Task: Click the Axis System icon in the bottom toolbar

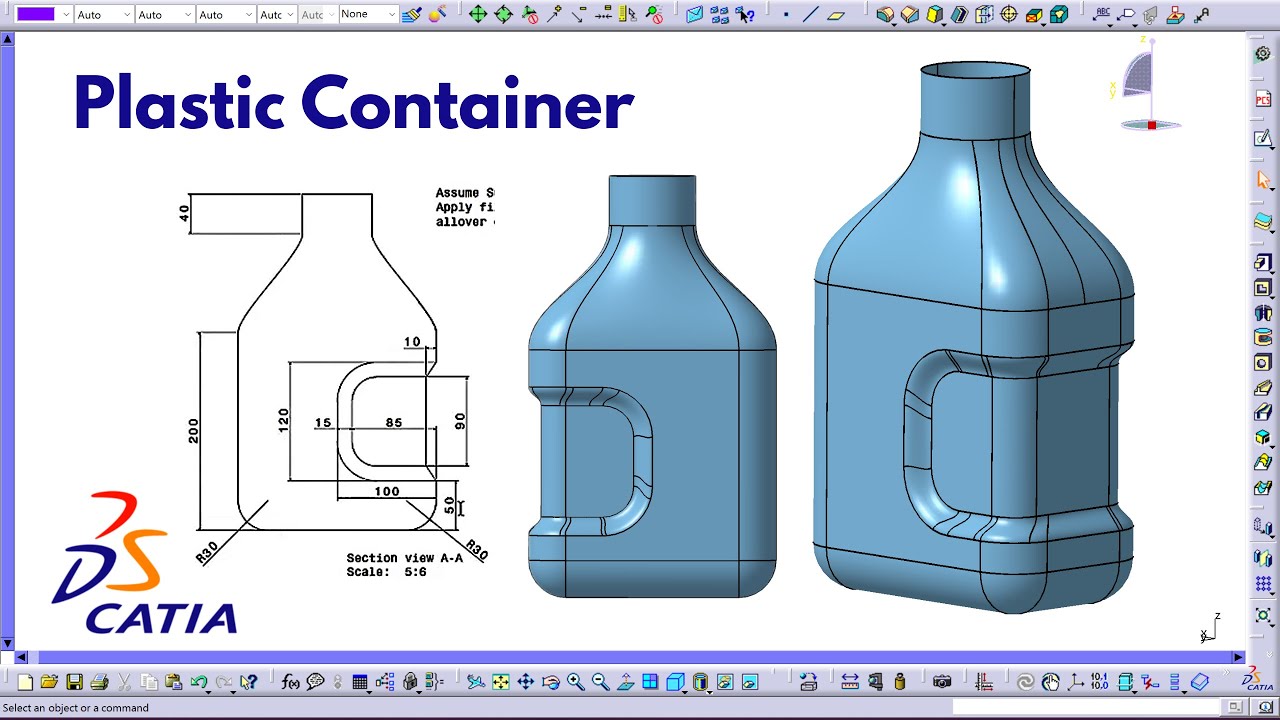Action: [x=1076, y=682]
